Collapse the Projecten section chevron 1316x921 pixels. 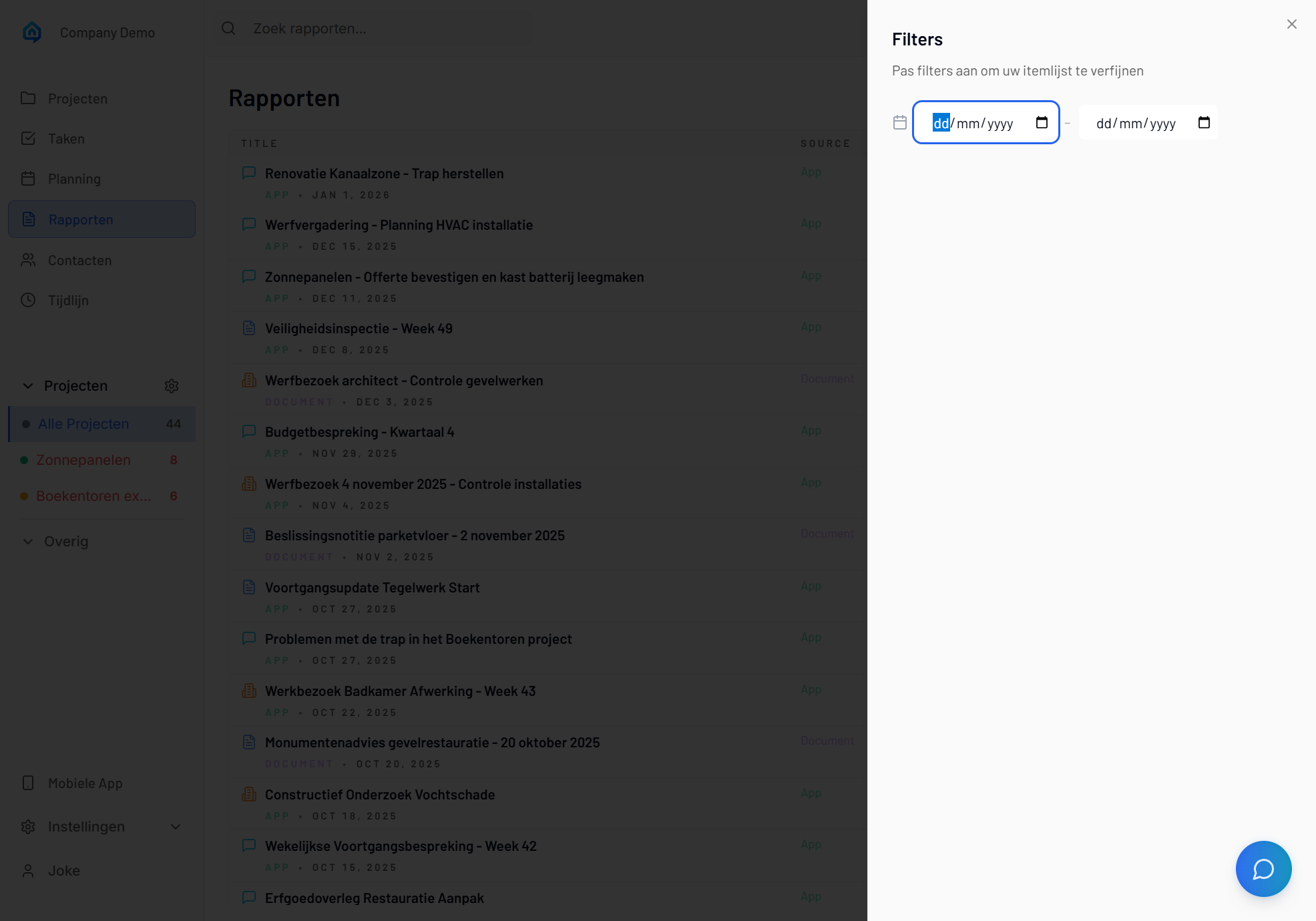[28, 386]
